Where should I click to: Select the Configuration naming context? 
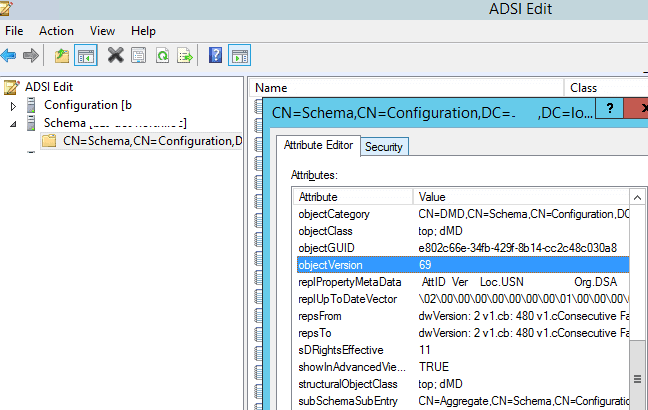pos(88,105)
